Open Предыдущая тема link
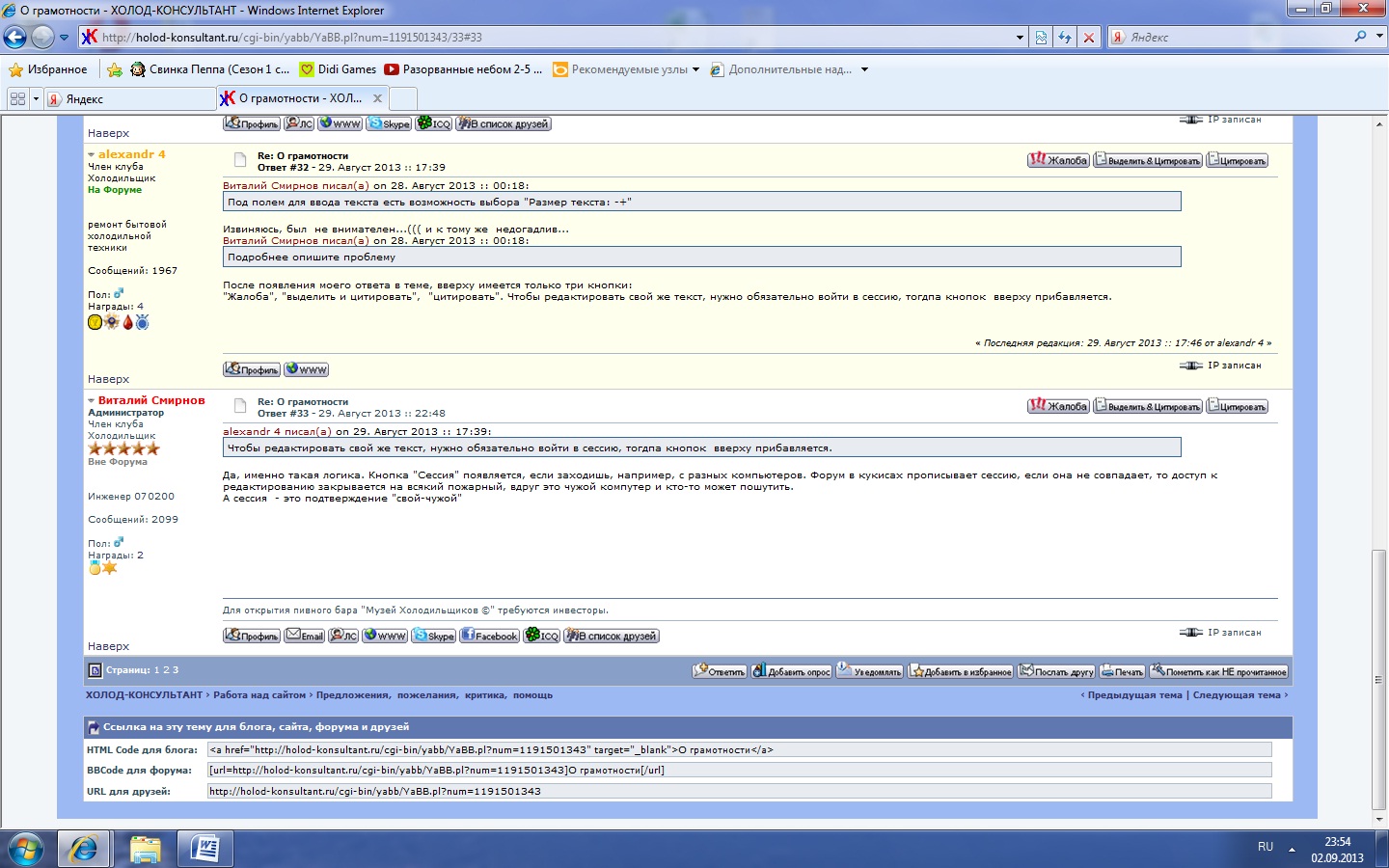 pos(1134,695)
